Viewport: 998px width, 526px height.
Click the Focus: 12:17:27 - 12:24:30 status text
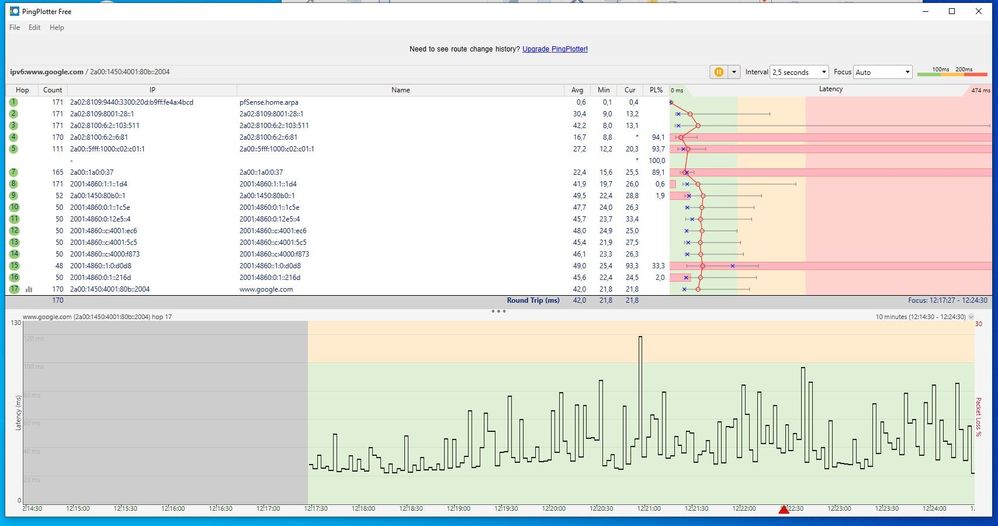(948, 300)
